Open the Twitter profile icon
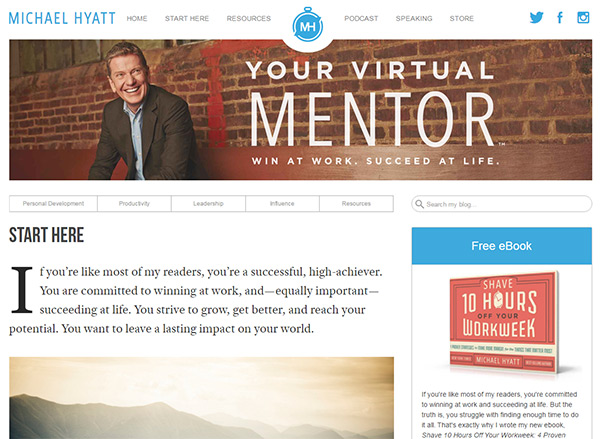 coord(536,18)
